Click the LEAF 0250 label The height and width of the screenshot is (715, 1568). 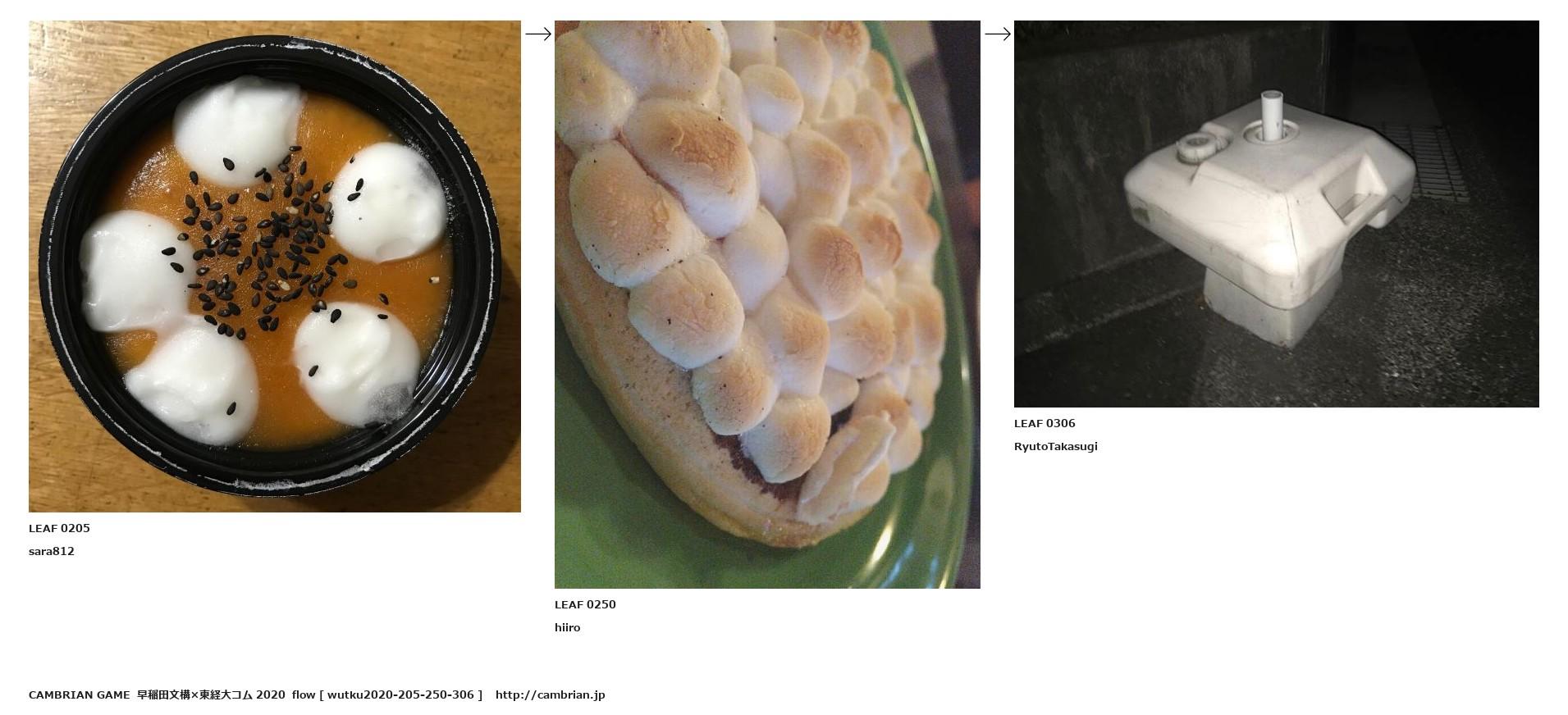point(585,604)
